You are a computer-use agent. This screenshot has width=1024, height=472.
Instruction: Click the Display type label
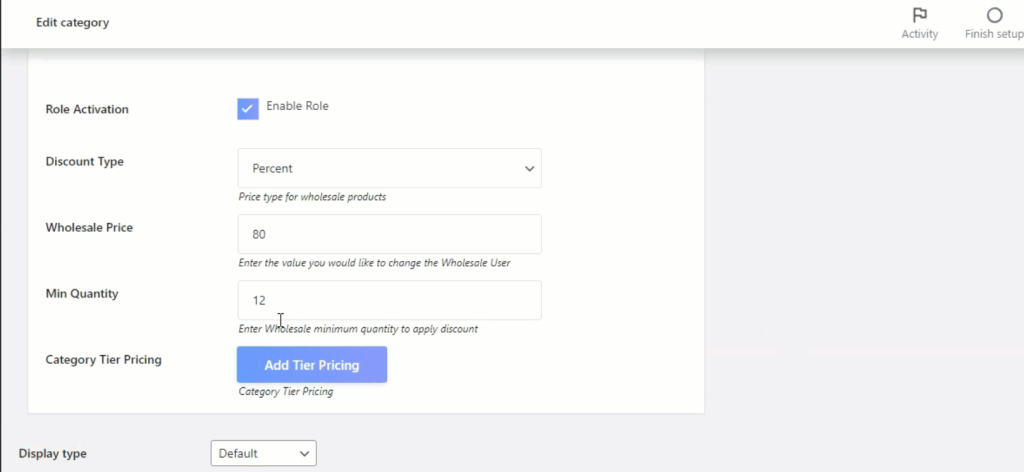(x=52, y=453)
